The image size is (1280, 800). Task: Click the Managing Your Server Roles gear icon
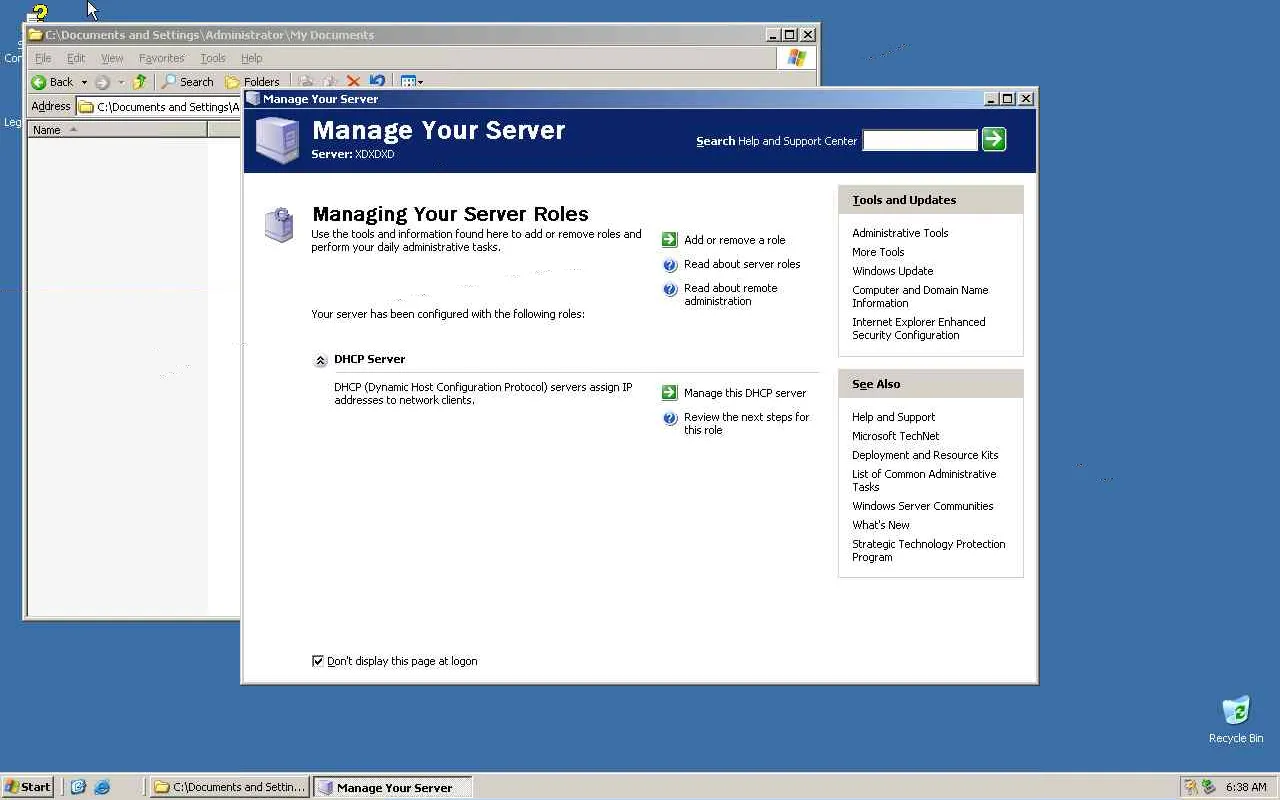[279, 225]
